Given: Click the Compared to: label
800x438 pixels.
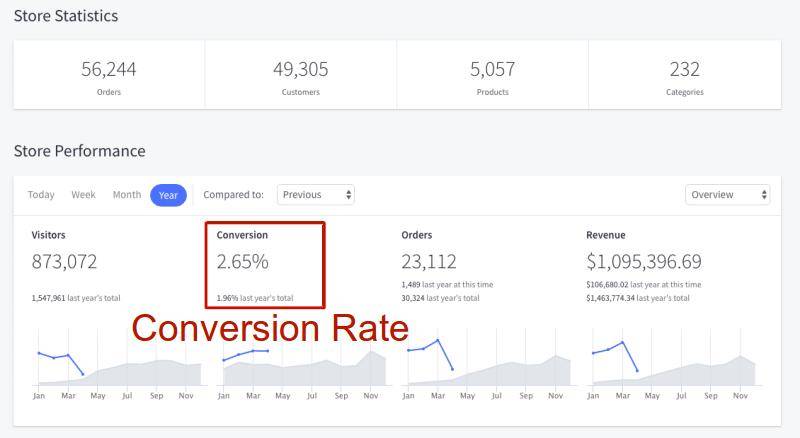Looking at the screenshot, I should coord(233,194).
